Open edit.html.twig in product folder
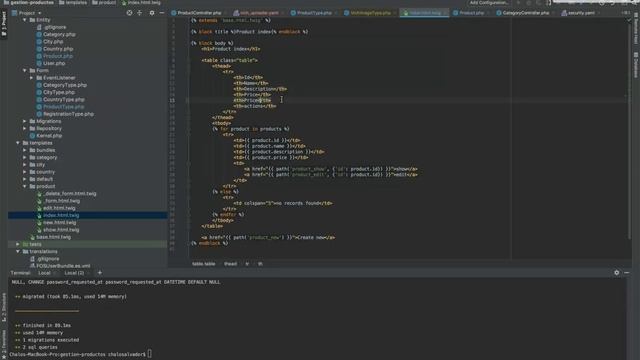This screenshot has width=640, height=360. pyautogui.click(x=59, y=208)
